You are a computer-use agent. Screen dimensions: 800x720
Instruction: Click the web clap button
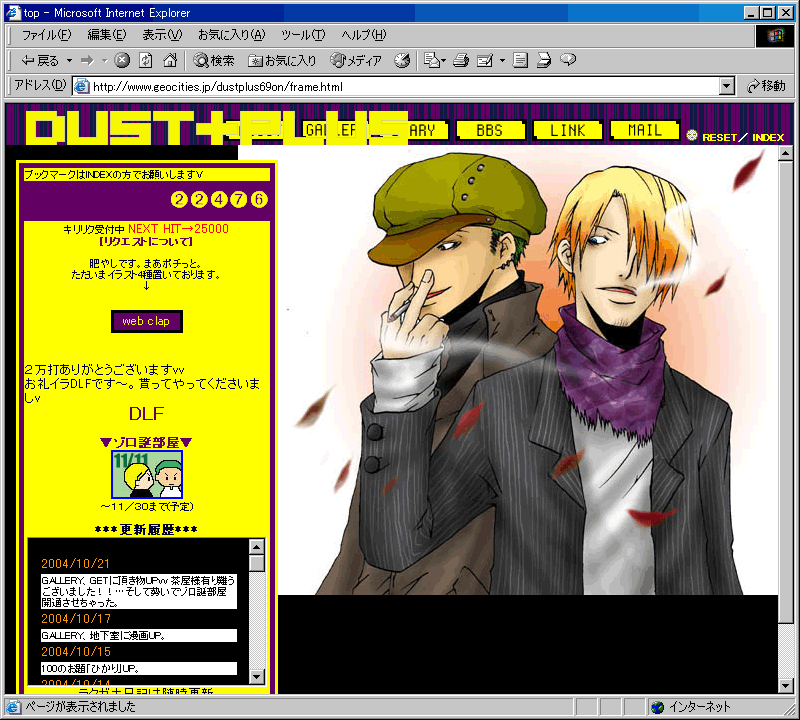tap(146, 321)
